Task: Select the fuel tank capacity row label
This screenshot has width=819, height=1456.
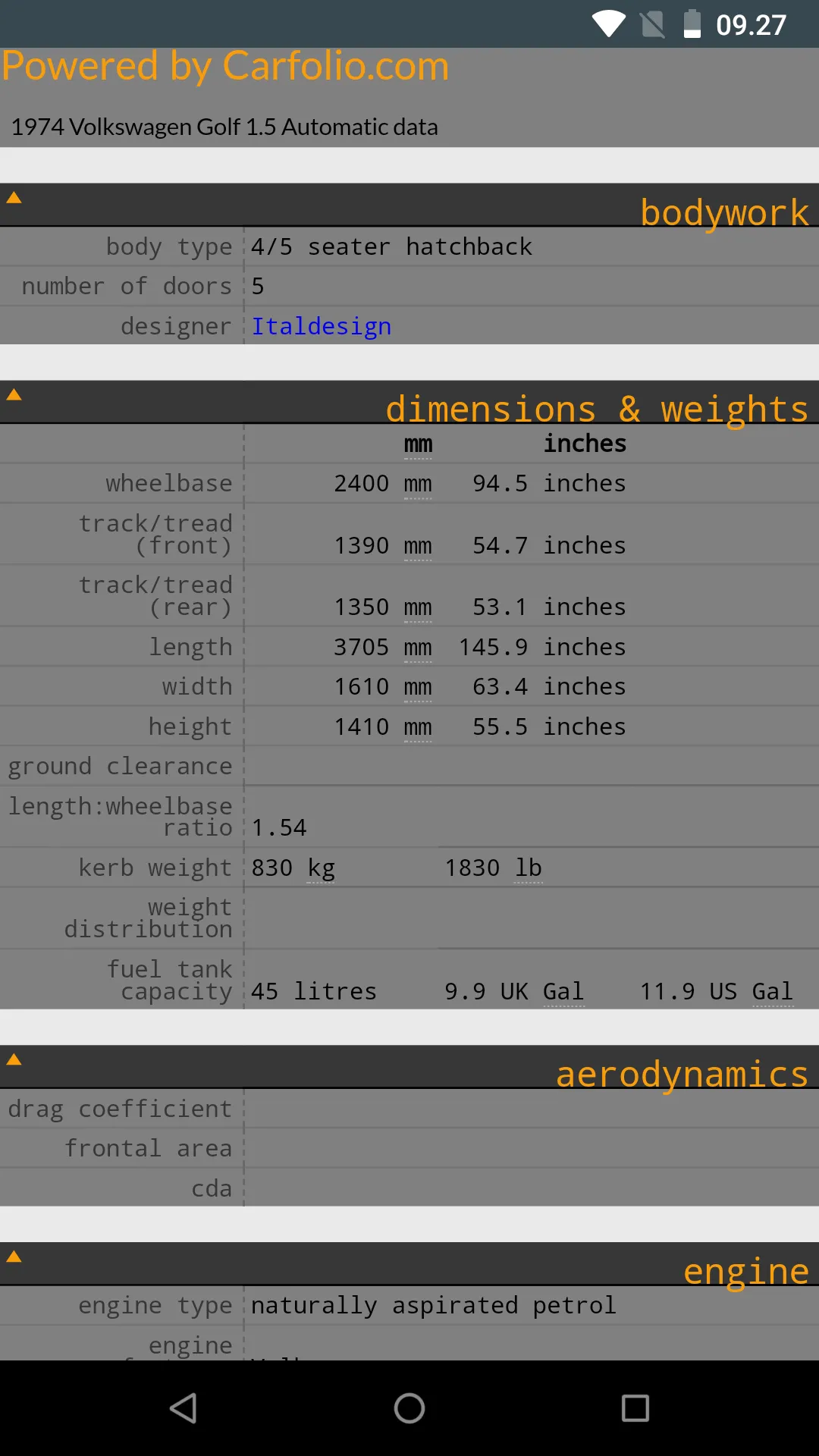Action: [169, 981]
